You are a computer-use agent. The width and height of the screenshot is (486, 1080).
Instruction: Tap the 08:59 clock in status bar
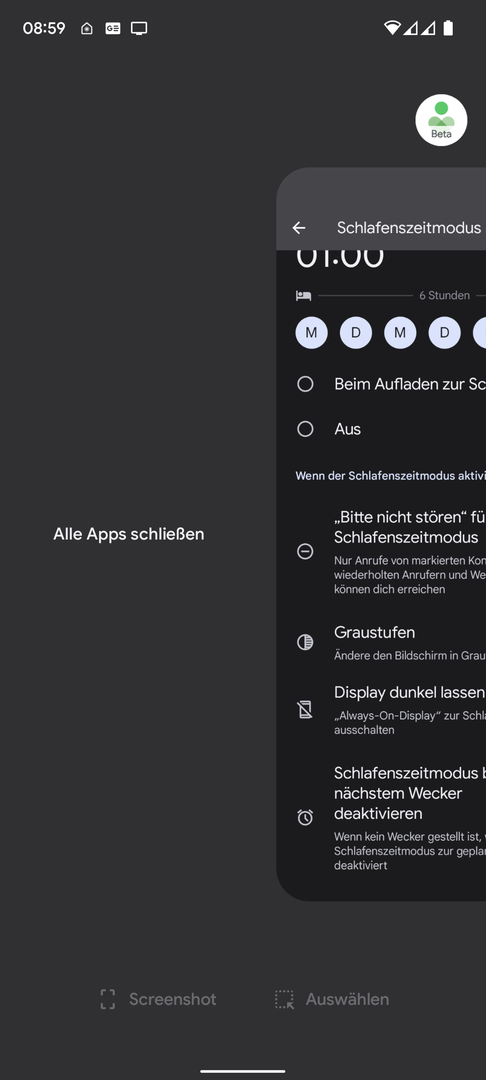tap(44, 28)
